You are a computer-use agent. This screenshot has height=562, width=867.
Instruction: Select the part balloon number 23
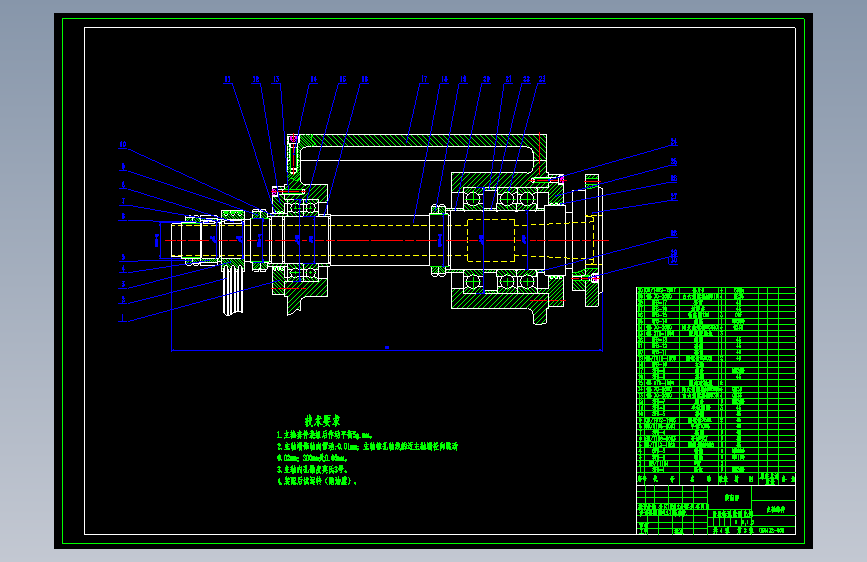542,79
